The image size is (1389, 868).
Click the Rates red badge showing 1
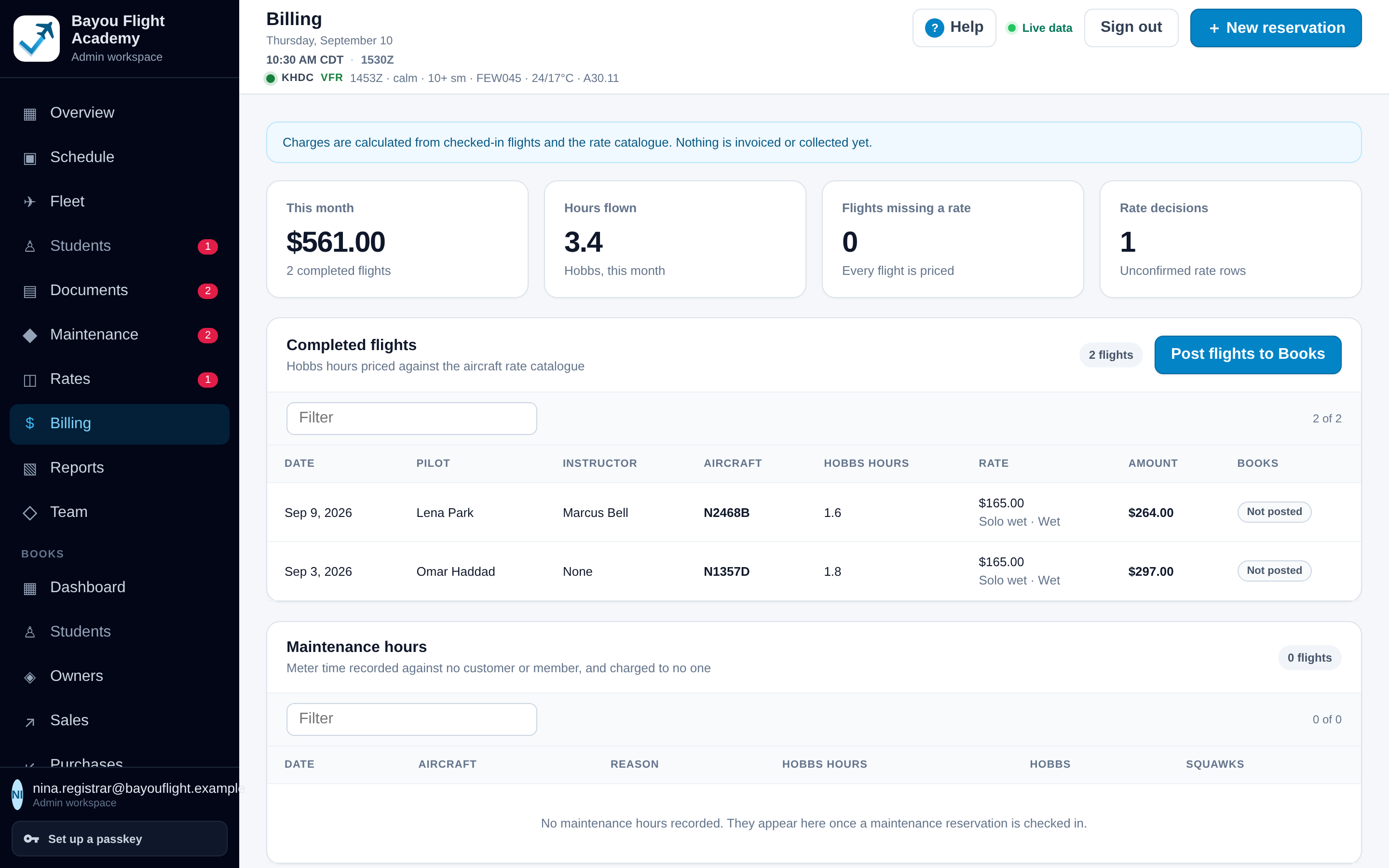208,380
